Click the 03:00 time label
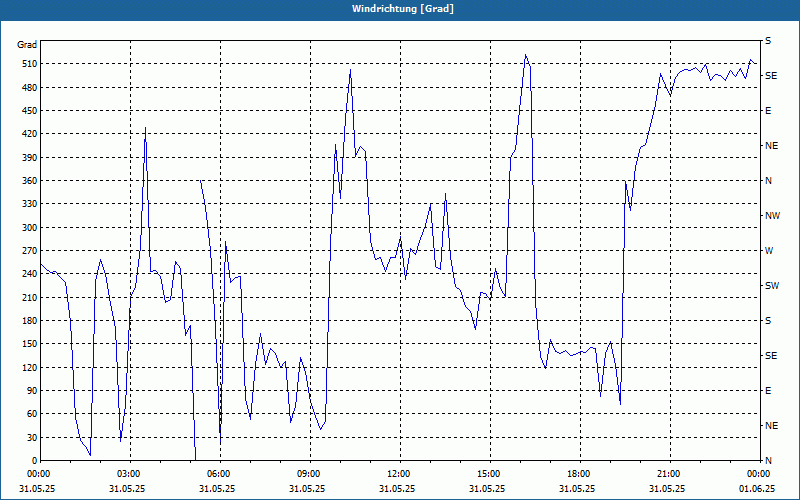The width and height of the screenshot is (800, 500). pos(130,474)
